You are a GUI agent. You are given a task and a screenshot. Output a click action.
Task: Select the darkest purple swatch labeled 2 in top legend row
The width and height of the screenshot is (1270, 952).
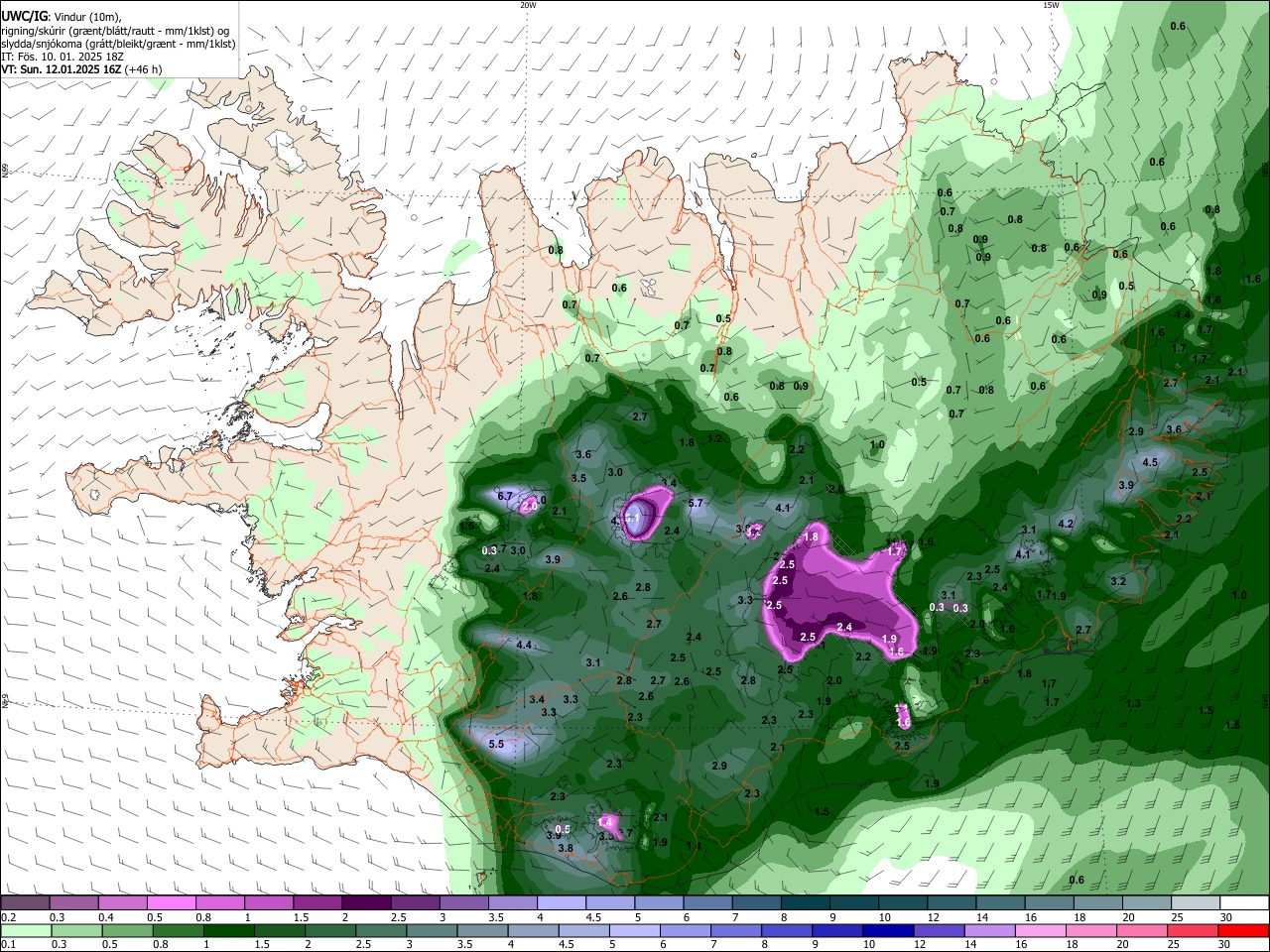366,903
